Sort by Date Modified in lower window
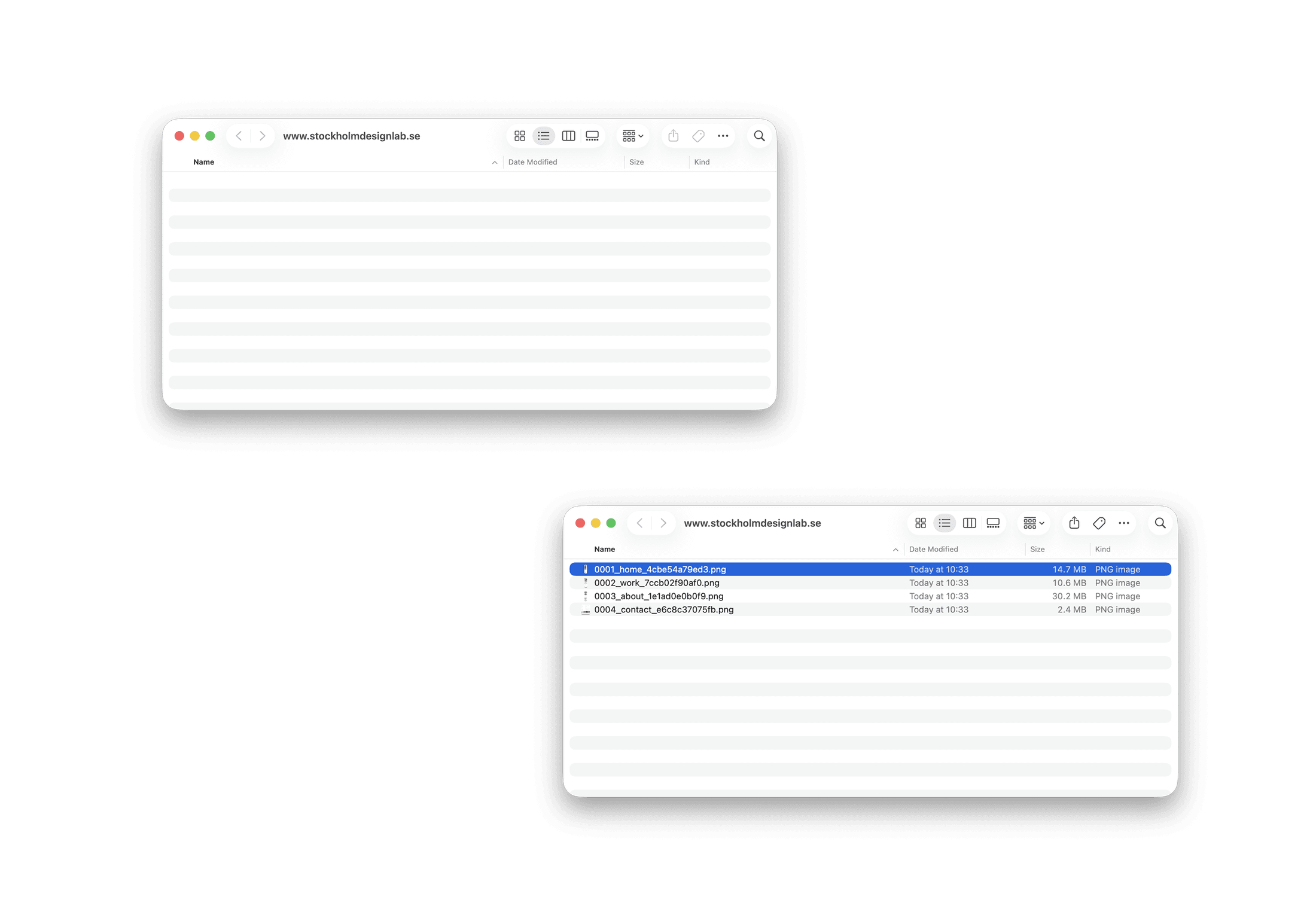1316x918 pixels. (x=934, y=550)
